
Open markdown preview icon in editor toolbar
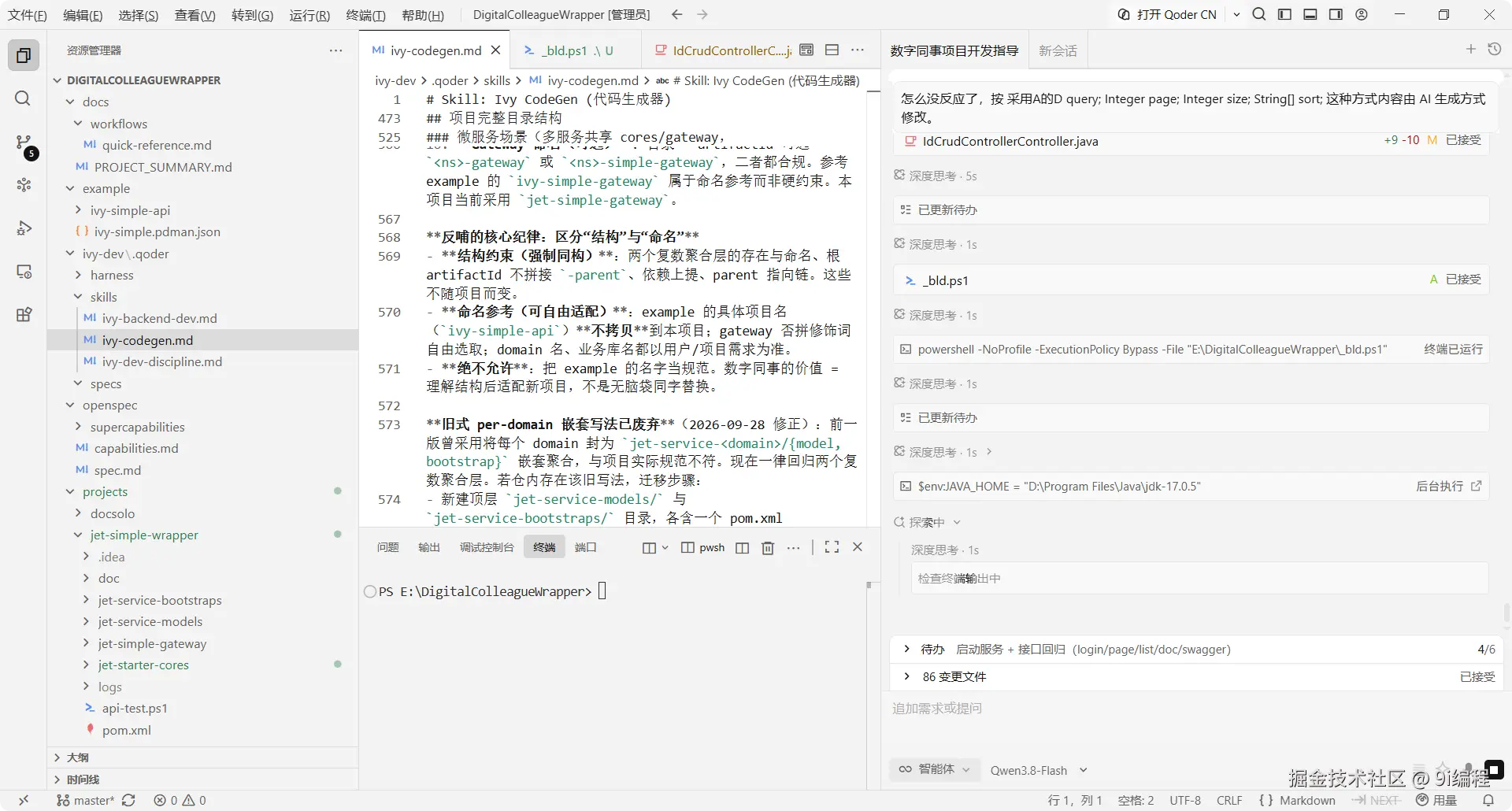click(806, 50)
